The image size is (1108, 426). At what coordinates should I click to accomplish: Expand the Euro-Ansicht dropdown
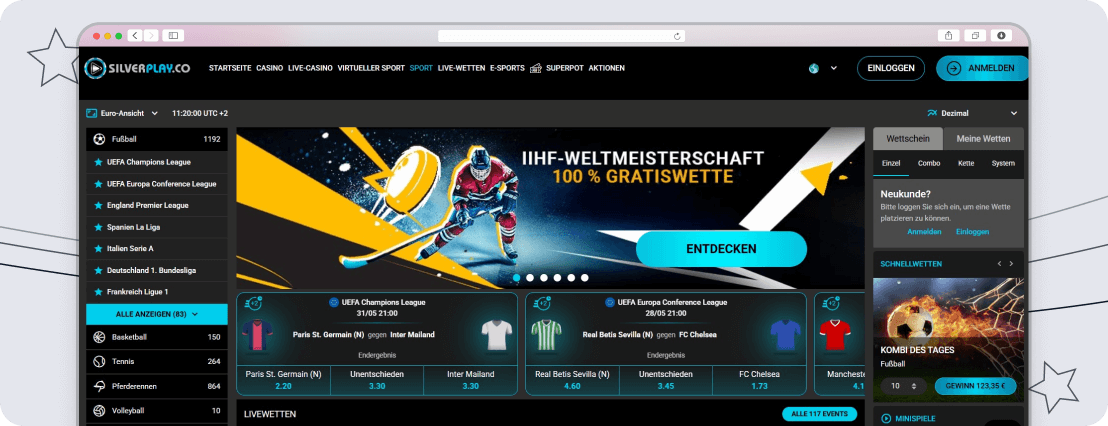click(x=155, y=113)
